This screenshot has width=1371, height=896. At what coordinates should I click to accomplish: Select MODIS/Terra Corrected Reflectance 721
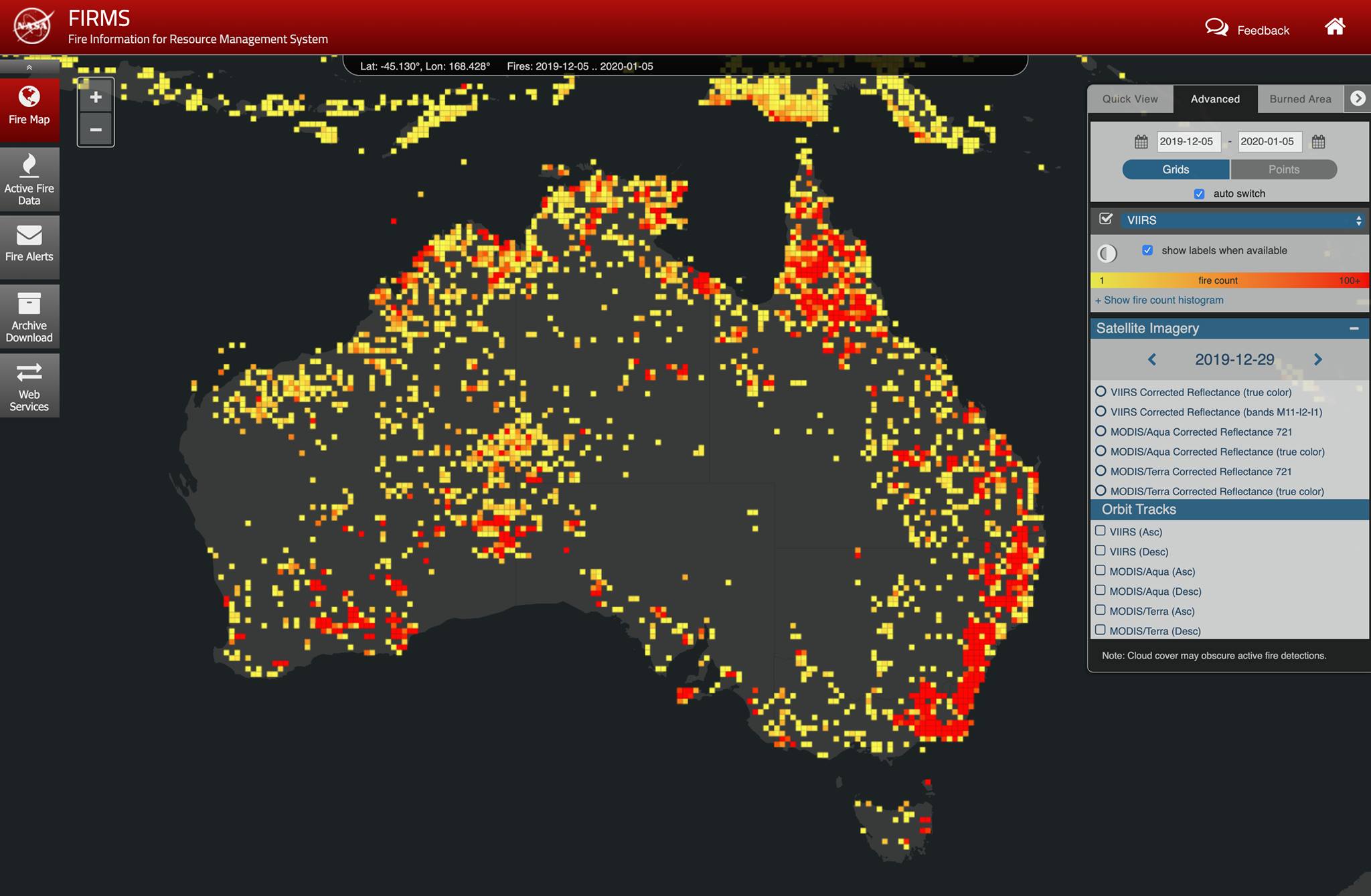tap(1101, 470)
